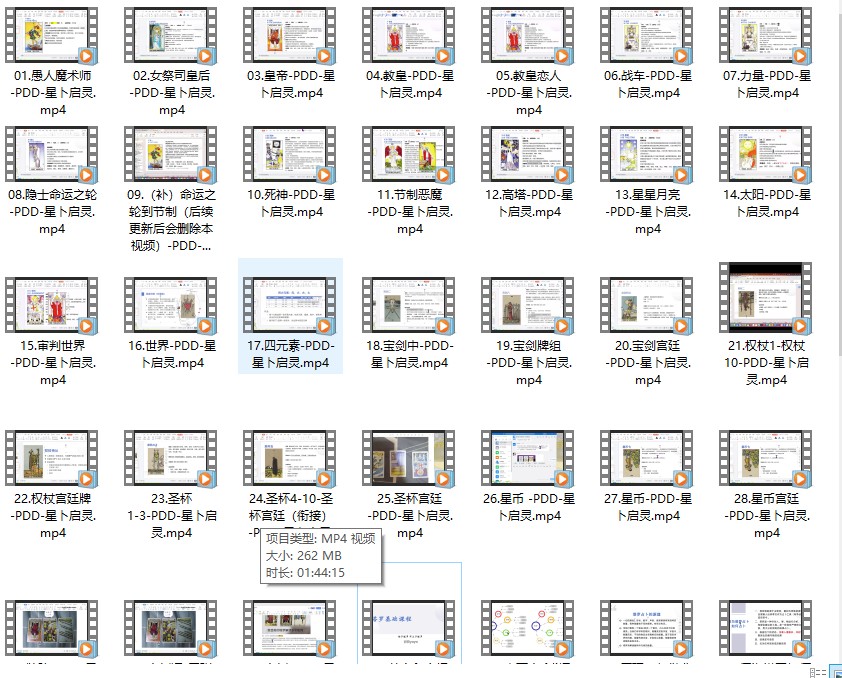Select the 21.权杖1-权杖10 video icon
Image resolution: width=842 pixels, height=678 pixels.
click(766, 300)
